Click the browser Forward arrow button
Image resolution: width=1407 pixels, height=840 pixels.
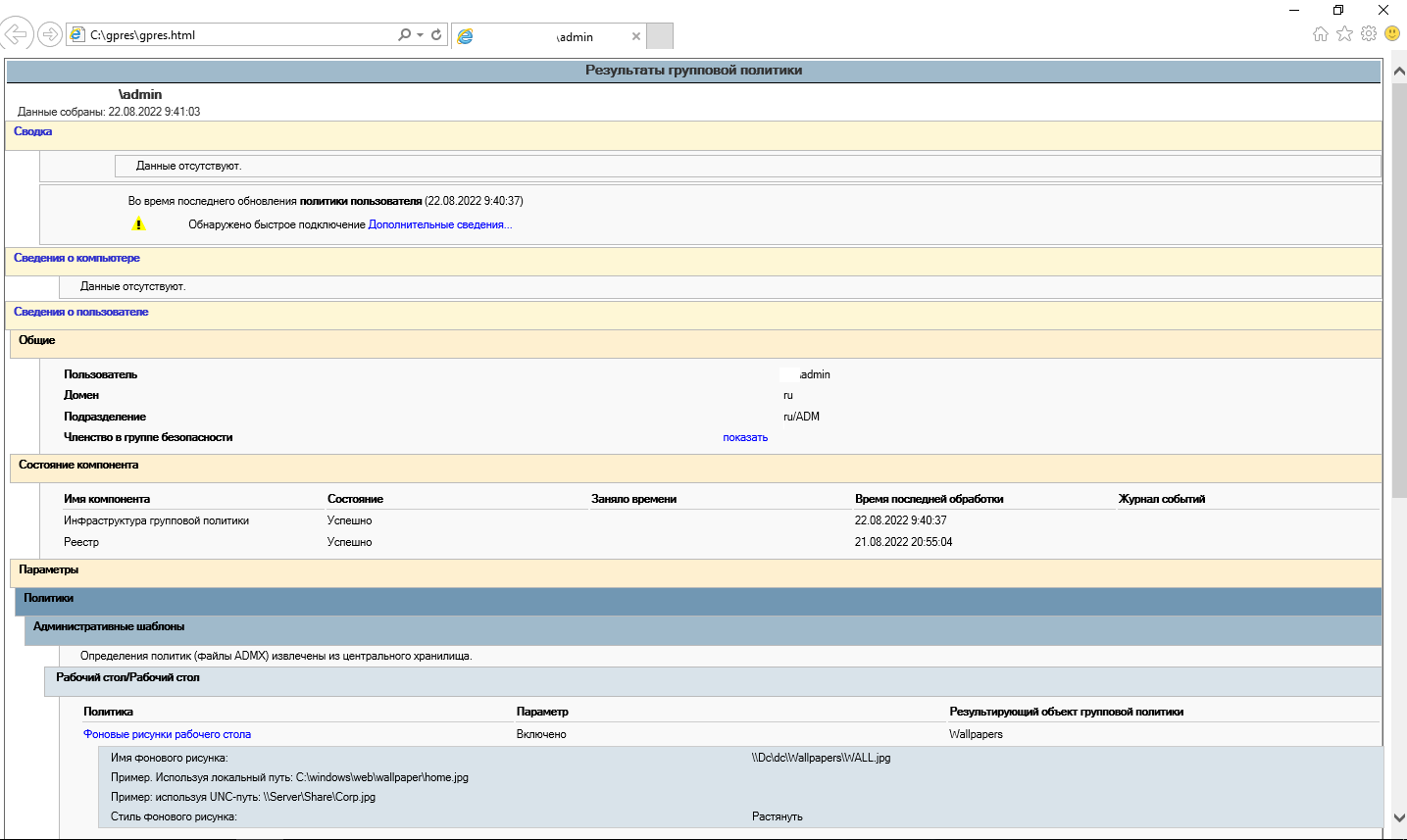[x=50, y=34]
